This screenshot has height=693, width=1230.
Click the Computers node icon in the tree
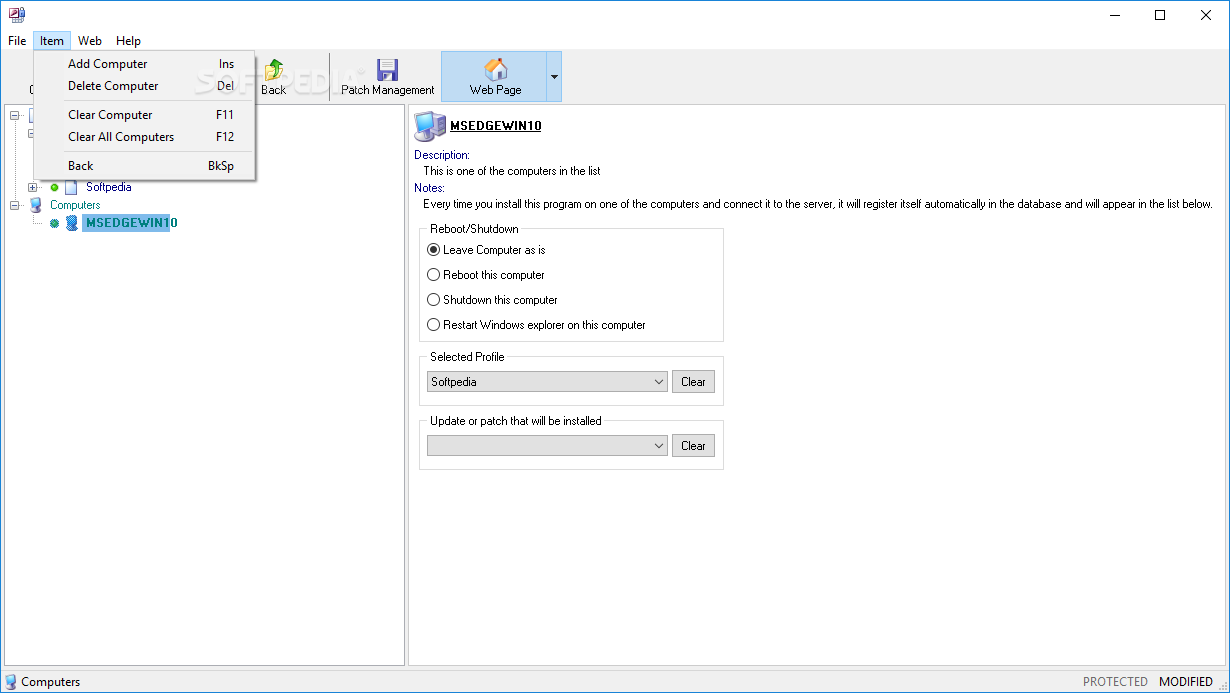(x=36, y=205)
